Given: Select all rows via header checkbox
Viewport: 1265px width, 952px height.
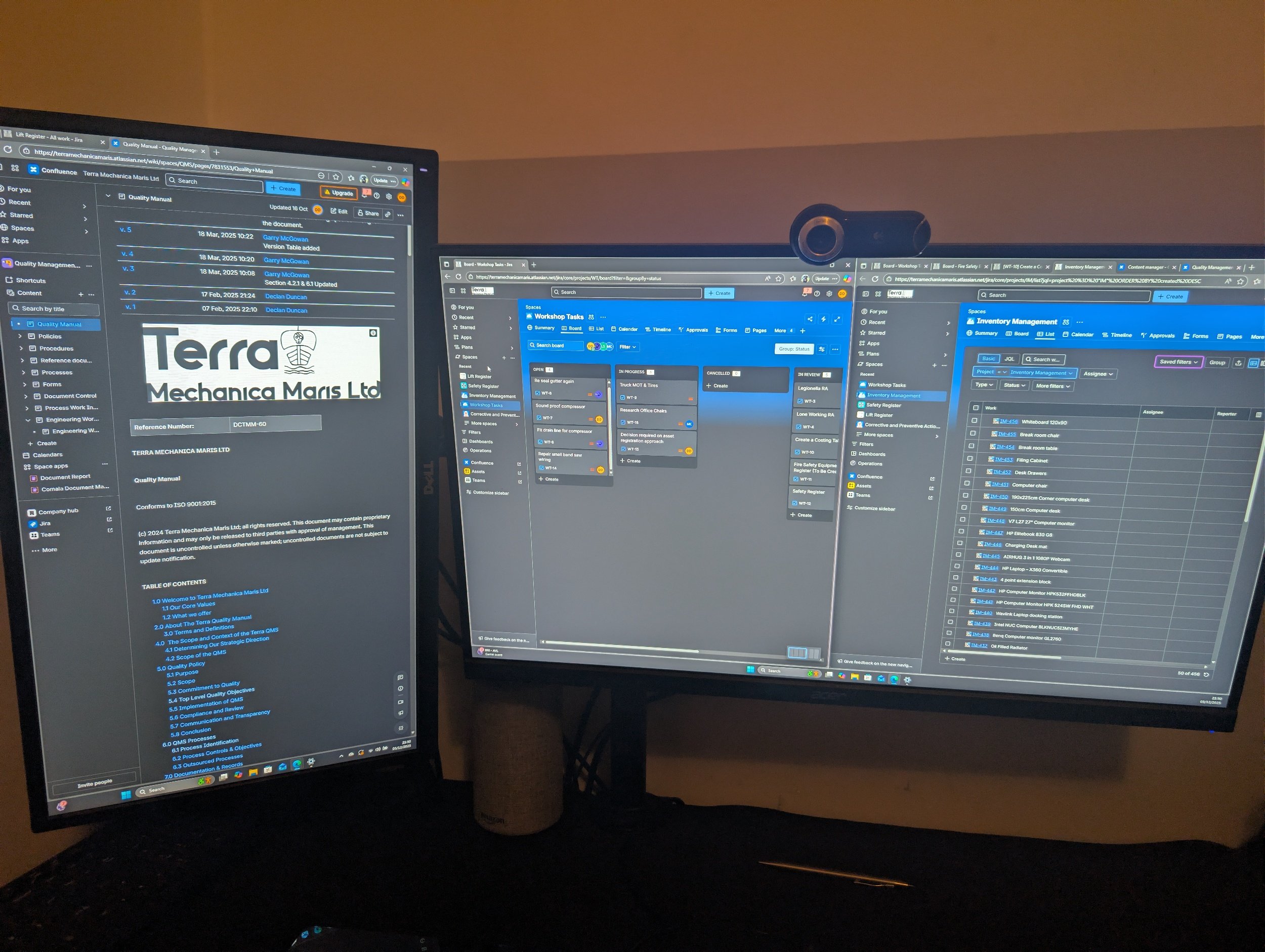Looking at the screenshot, I should coord(976,408).
